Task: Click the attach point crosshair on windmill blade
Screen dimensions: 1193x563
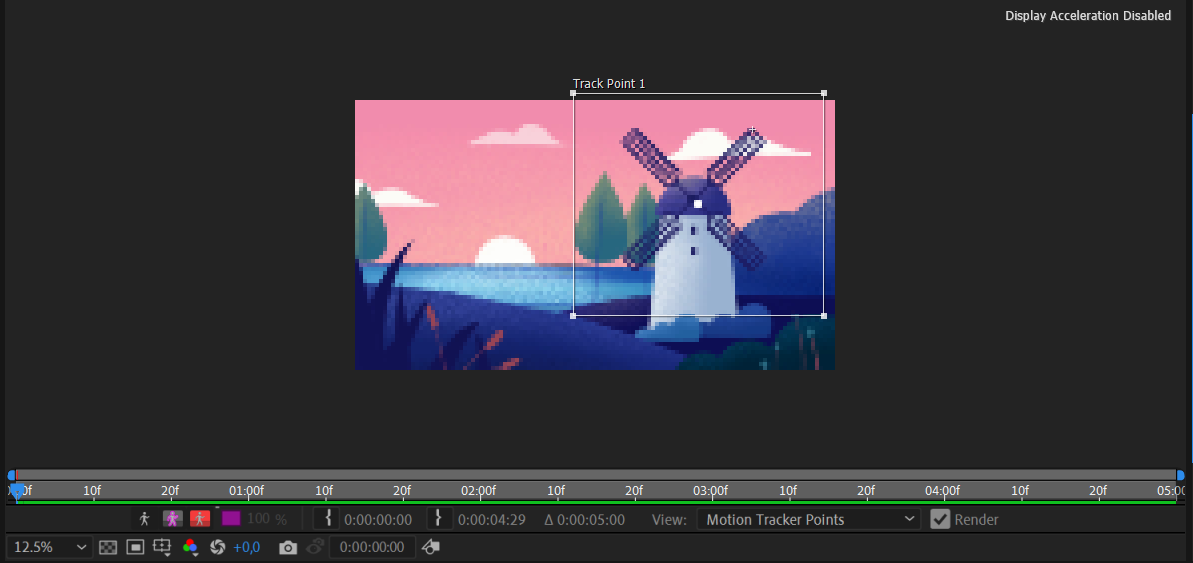Action: point(752,131)
